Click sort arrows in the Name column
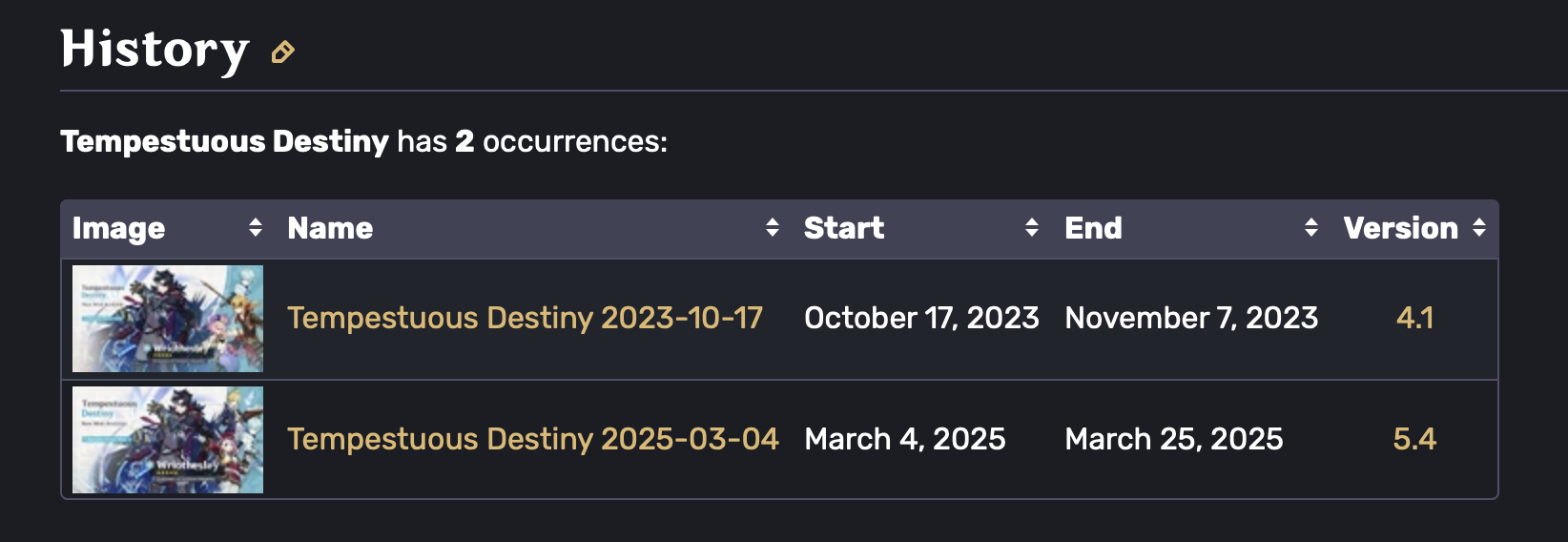This screenshot has width=1568, height=542. pyautogui.click(x=772, y=227)
